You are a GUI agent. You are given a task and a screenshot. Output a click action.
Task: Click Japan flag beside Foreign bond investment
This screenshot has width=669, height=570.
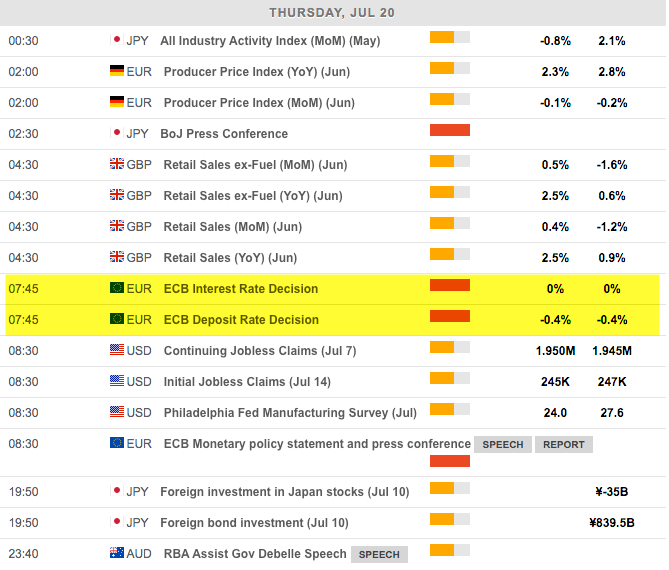coord(116,522)
